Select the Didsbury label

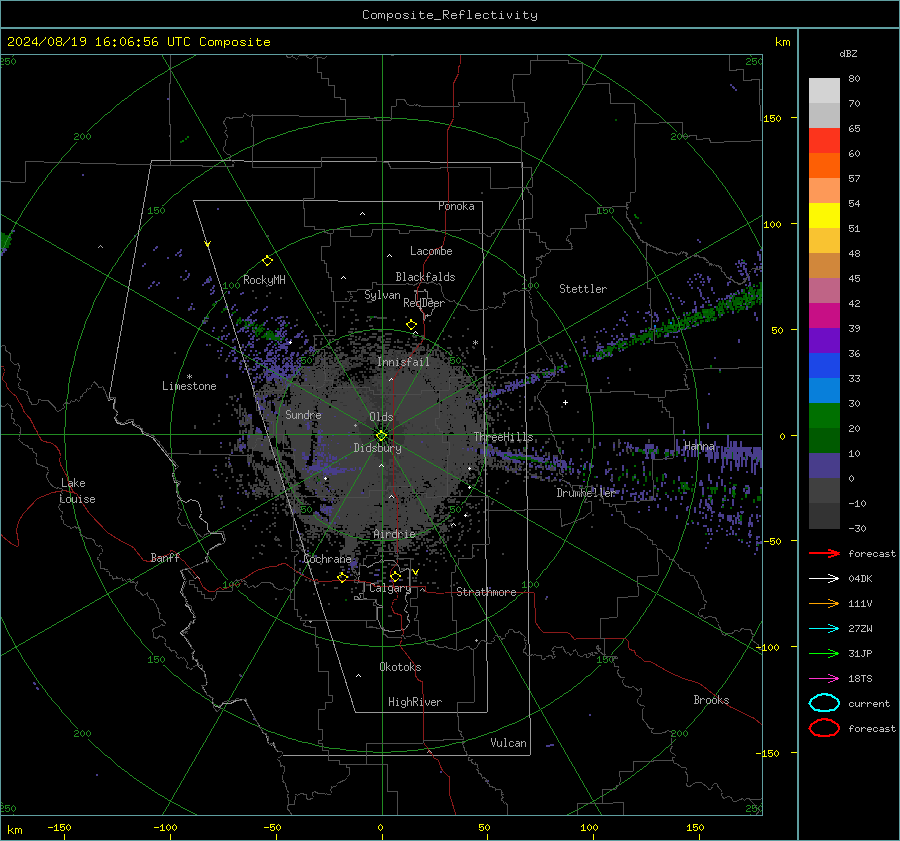[x=377, y=448]
